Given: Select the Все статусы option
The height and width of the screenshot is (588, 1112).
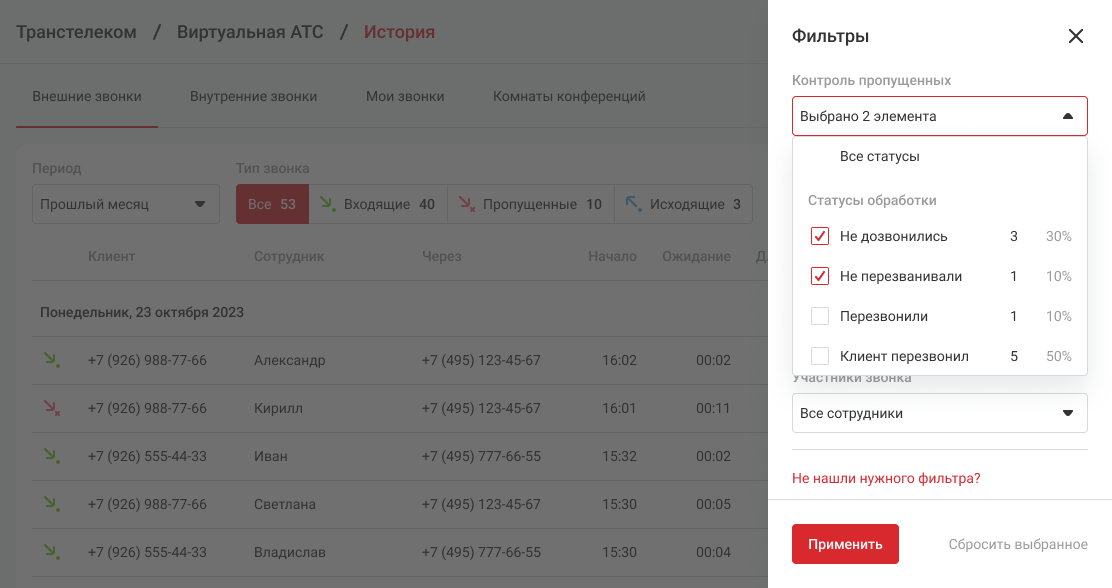Looking at the screenshot, I should click(x=879, y=157).
